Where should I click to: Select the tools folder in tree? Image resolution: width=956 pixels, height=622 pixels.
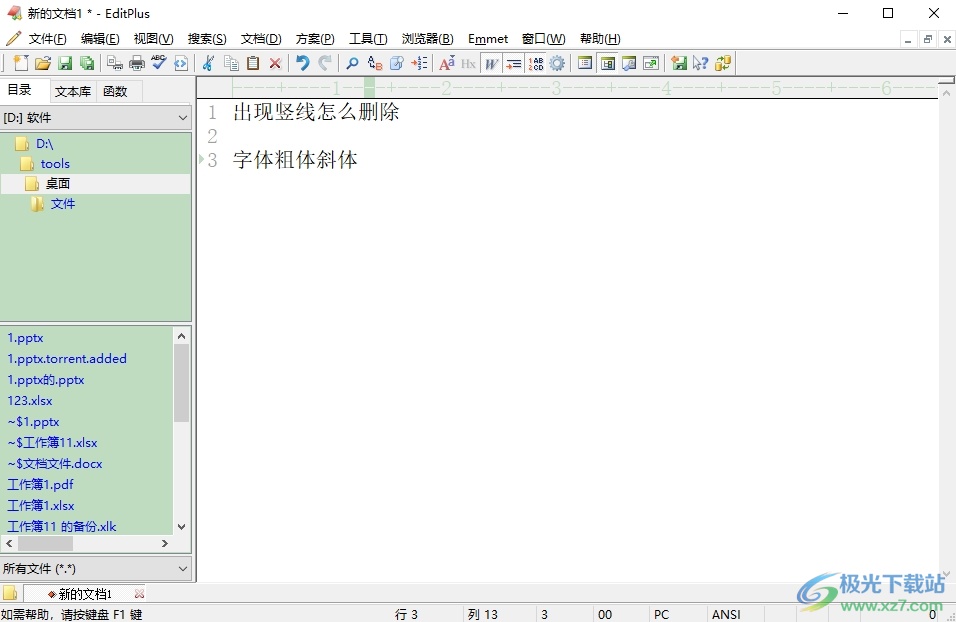55,163
